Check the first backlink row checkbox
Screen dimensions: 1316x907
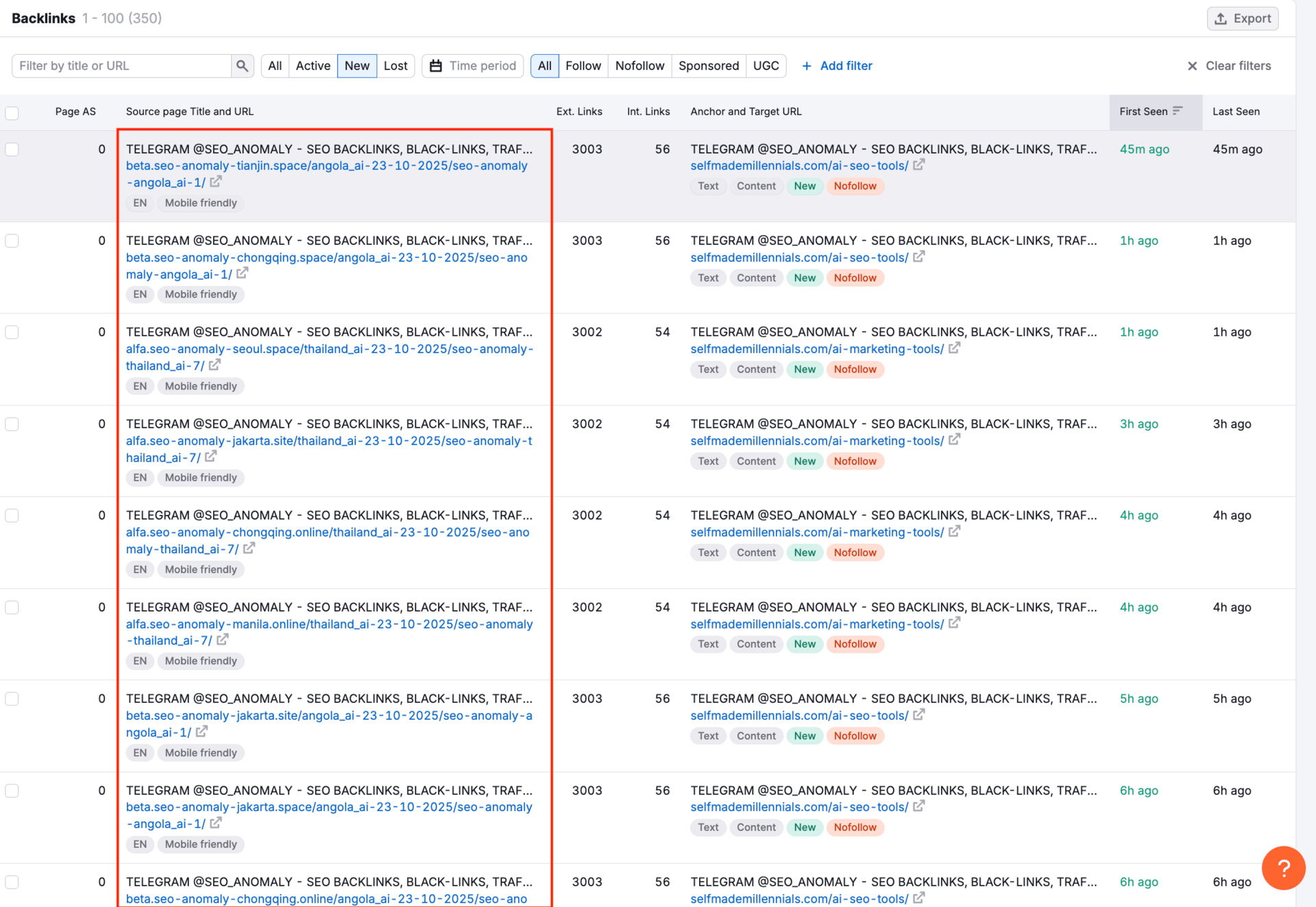click(12, 149)
